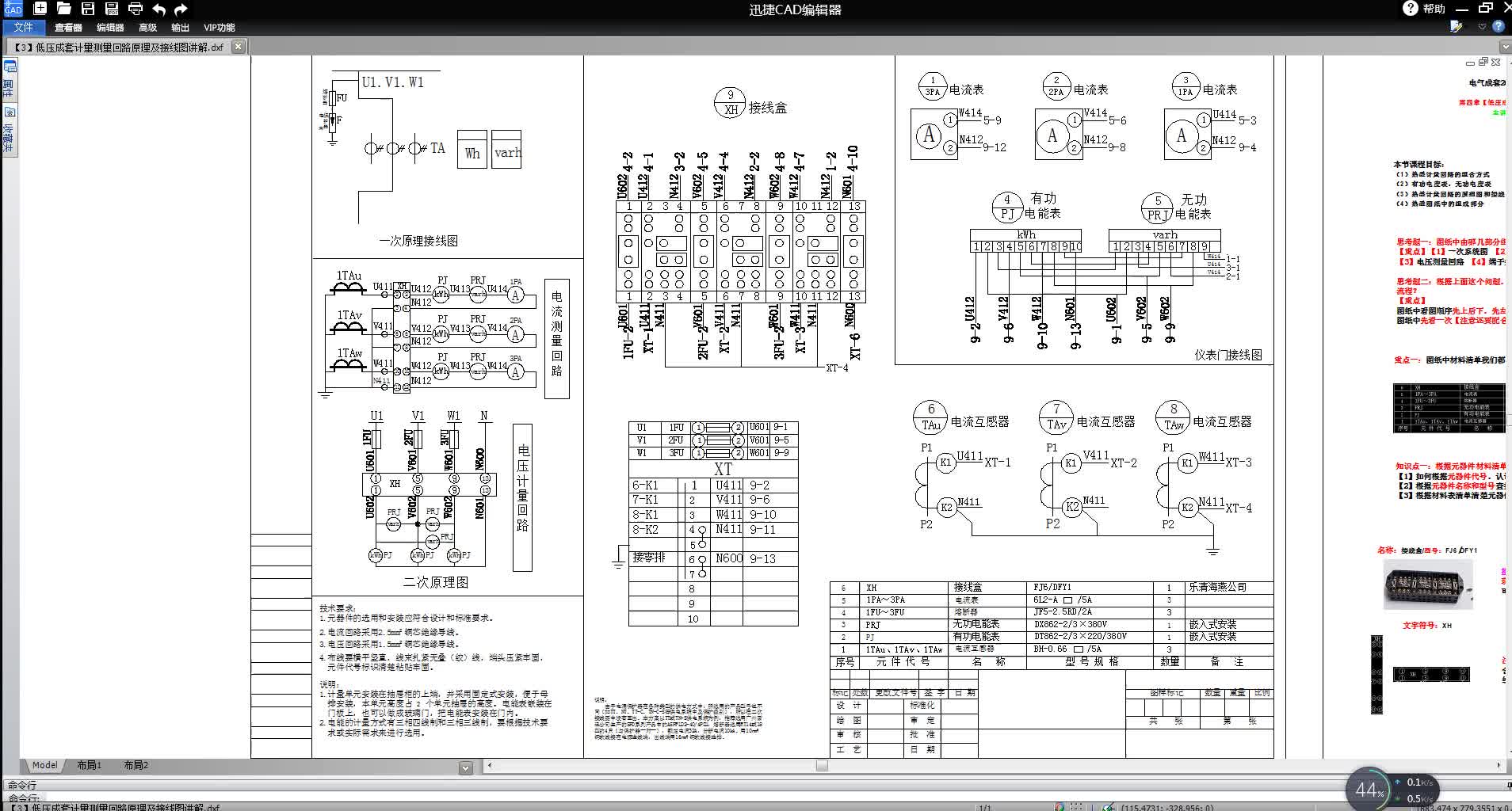
Task: Click the horizontal scrollbar thumb
Action: pyautogui.click(x=822, y=765)
